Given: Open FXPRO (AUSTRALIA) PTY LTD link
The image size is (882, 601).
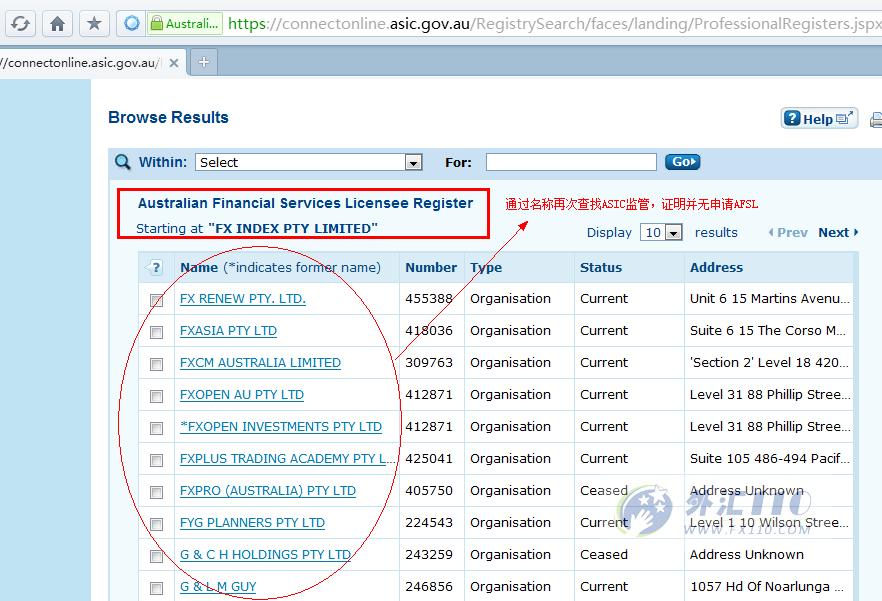Looking at the screenshot, I should click(x=268, y=491).
